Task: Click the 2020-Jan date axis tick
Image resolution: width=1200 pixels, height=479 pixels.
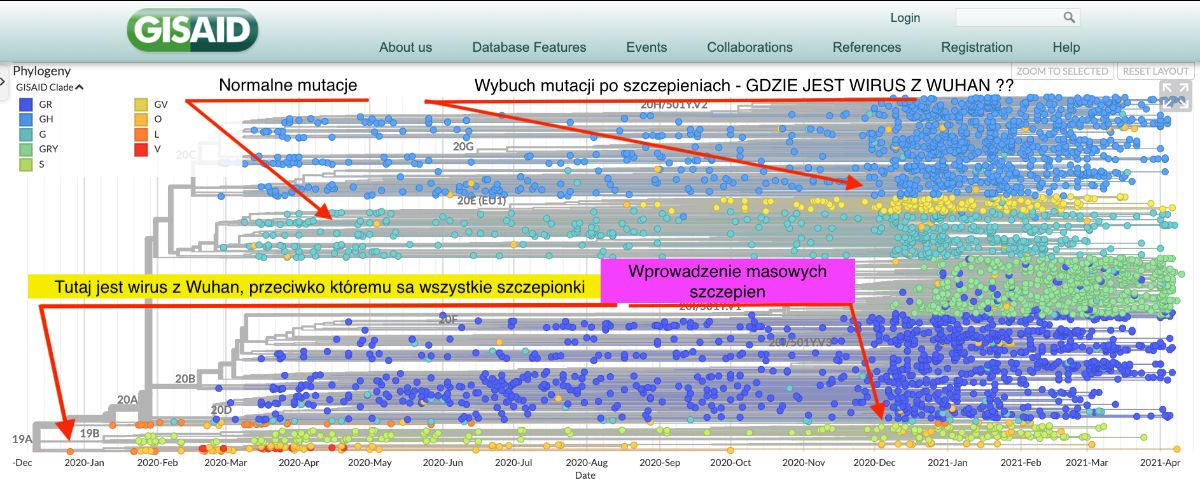Action: (x=83, y=463)
